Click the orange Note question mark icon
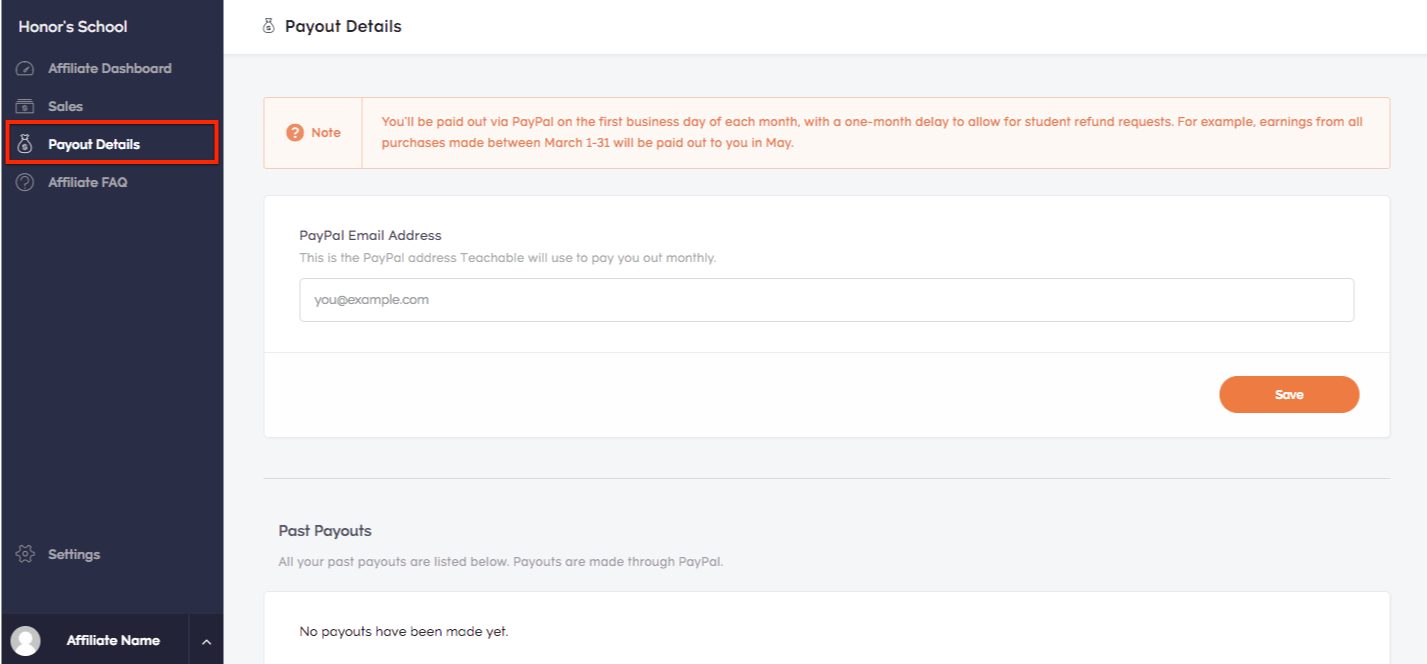 point(295,133)
